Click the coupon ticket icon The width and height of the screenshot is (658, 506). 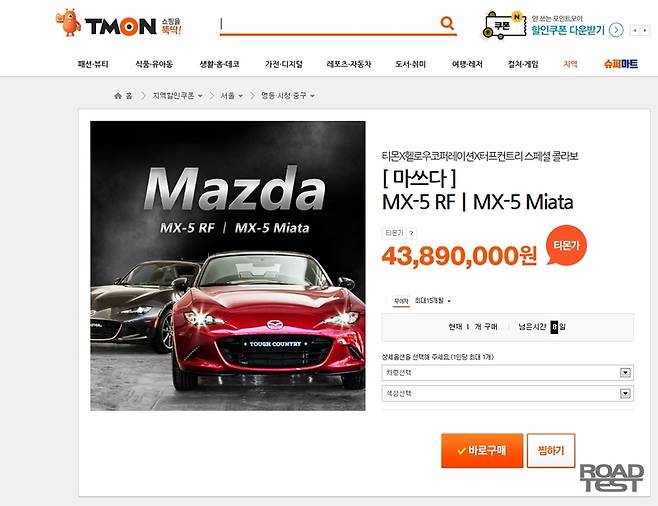[x=504, y=26]
